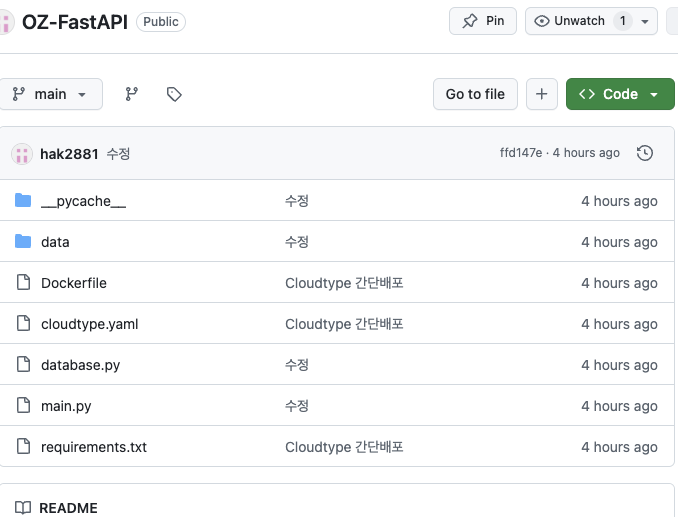Viewport: 678px width, 517px height.
Task: Open the __pycache__ folder
Action: click(x=83, y=201)
